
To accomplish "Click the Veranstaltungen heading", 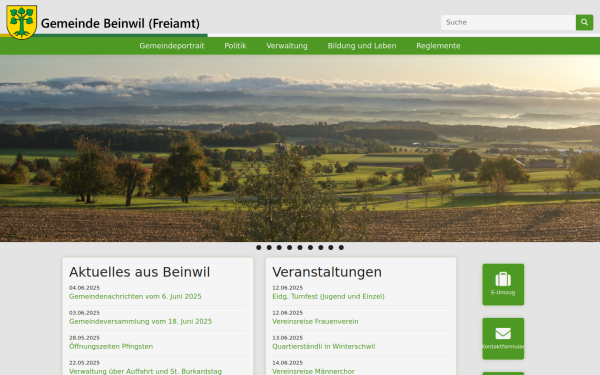I will (x=327, y=272).
